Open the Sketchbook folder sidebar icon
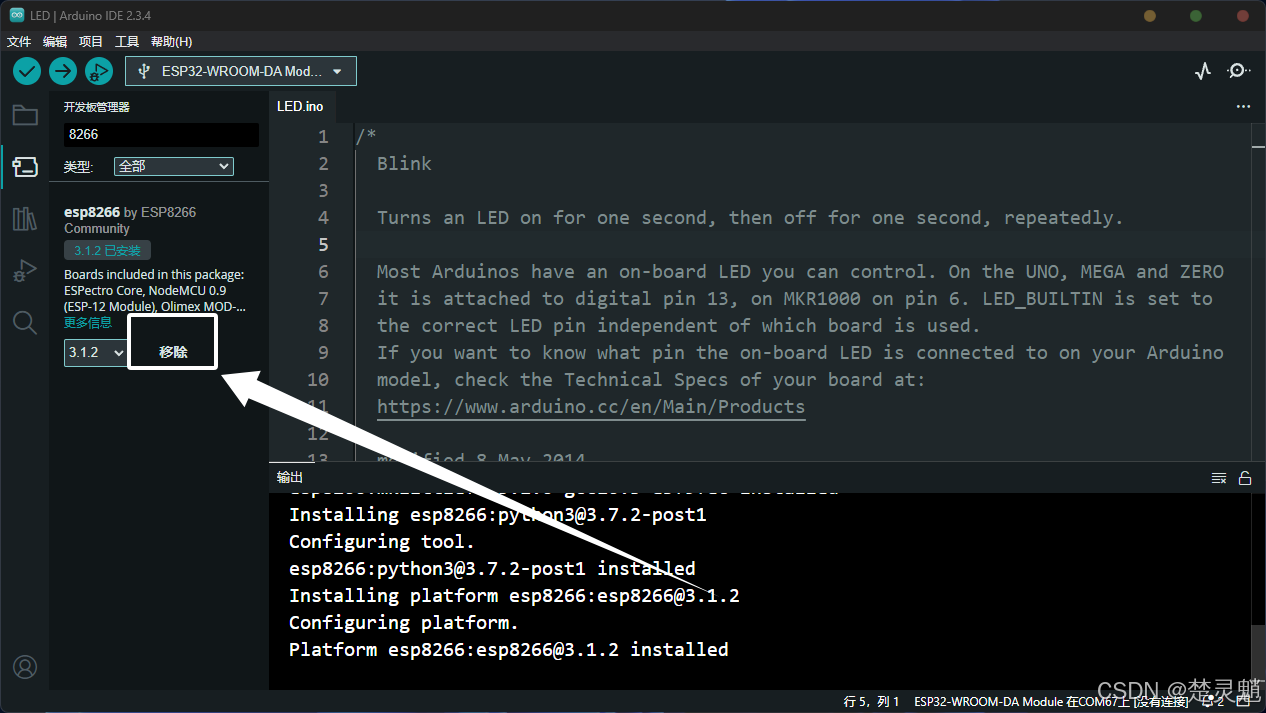Image resolution: width=1266 pixels, height=713 pixels. click(25, 115)
